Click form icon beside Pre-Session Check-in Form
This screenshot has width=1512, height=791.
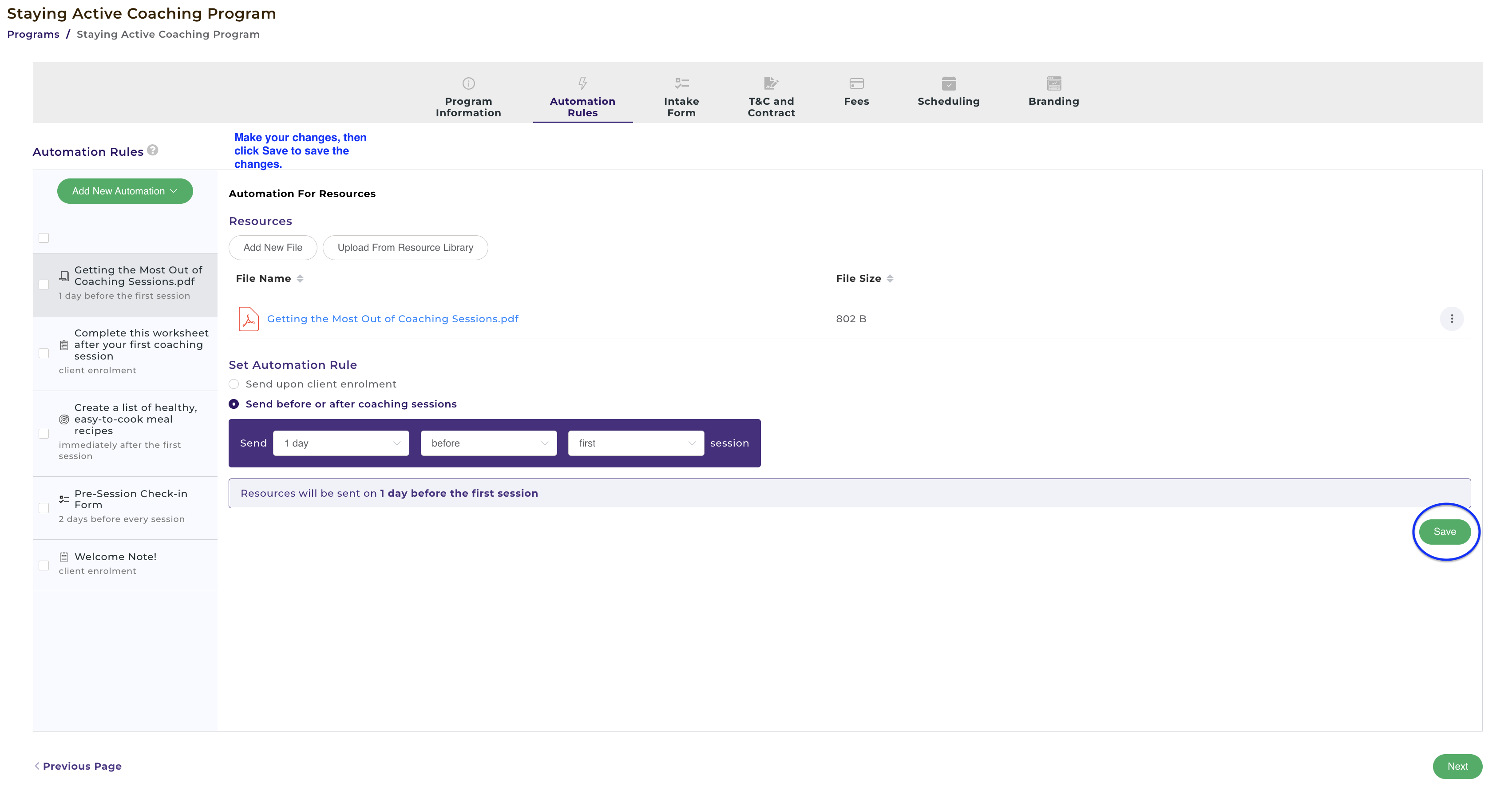coord(64,499)
